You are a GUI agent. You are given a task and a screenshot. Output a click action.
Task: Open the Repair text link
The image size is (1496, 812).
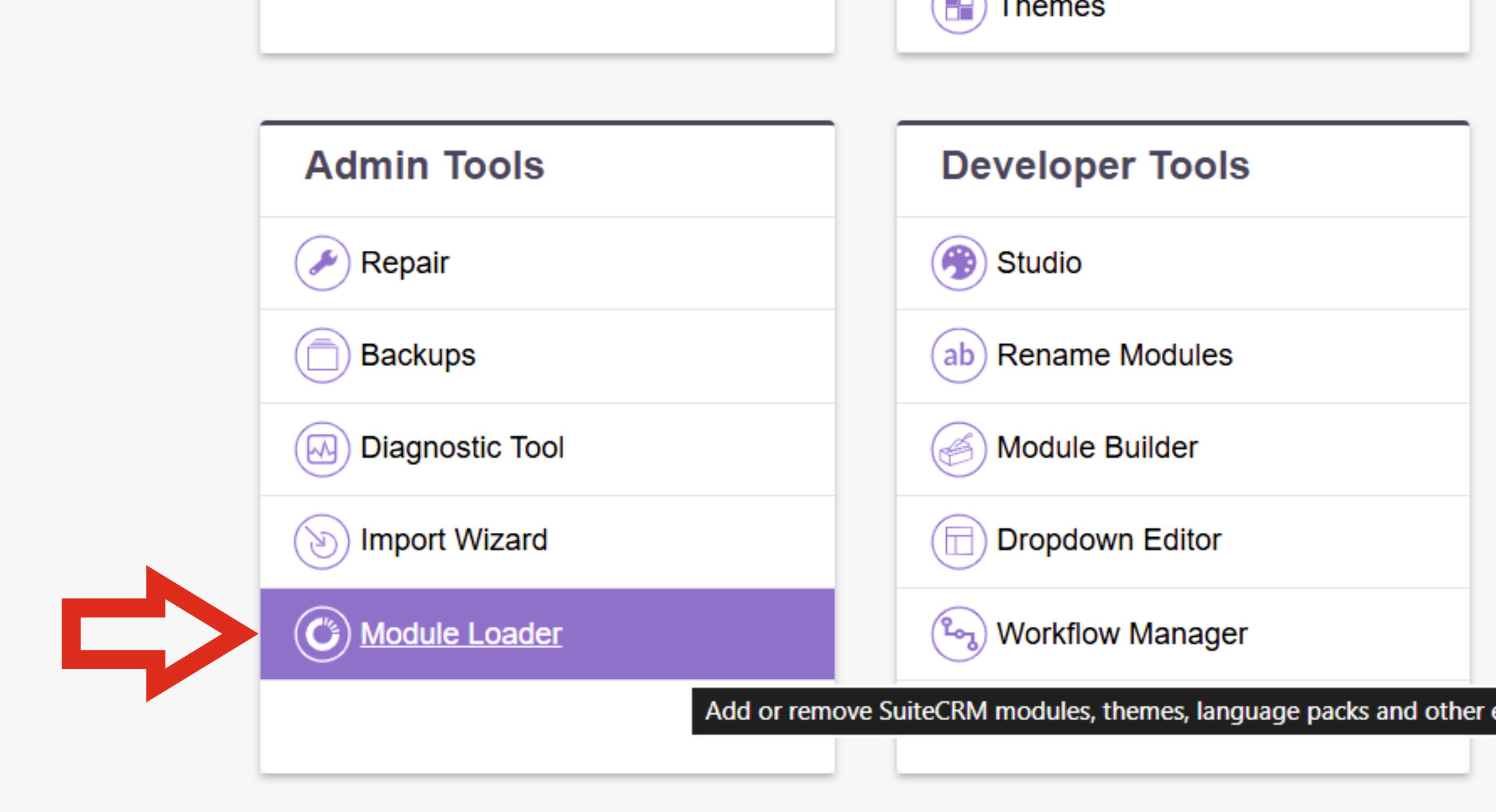tap(405, 263)
